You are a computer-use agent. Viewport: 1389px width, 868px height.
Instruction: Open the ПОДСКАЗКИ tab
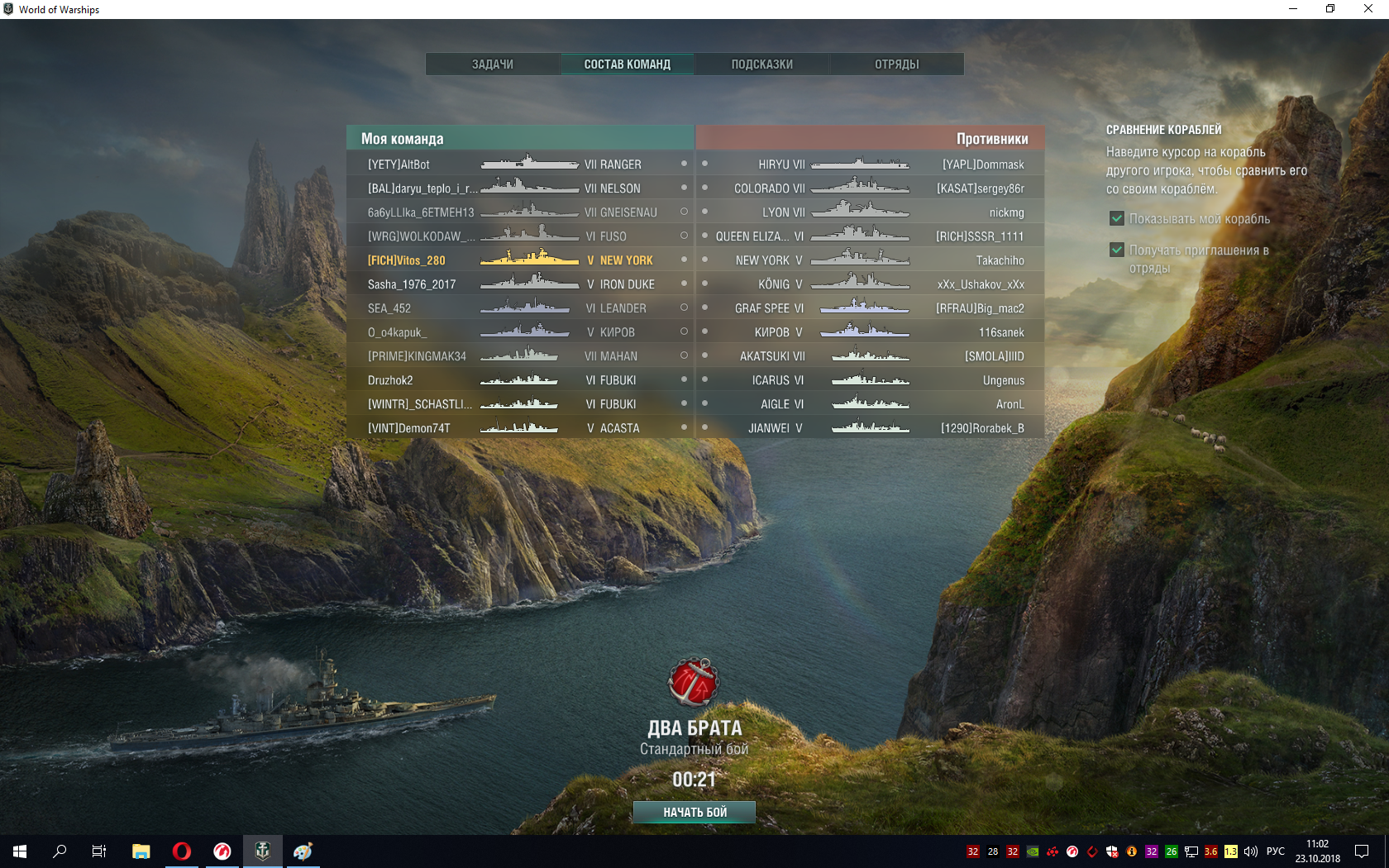(x=762, y=64)
